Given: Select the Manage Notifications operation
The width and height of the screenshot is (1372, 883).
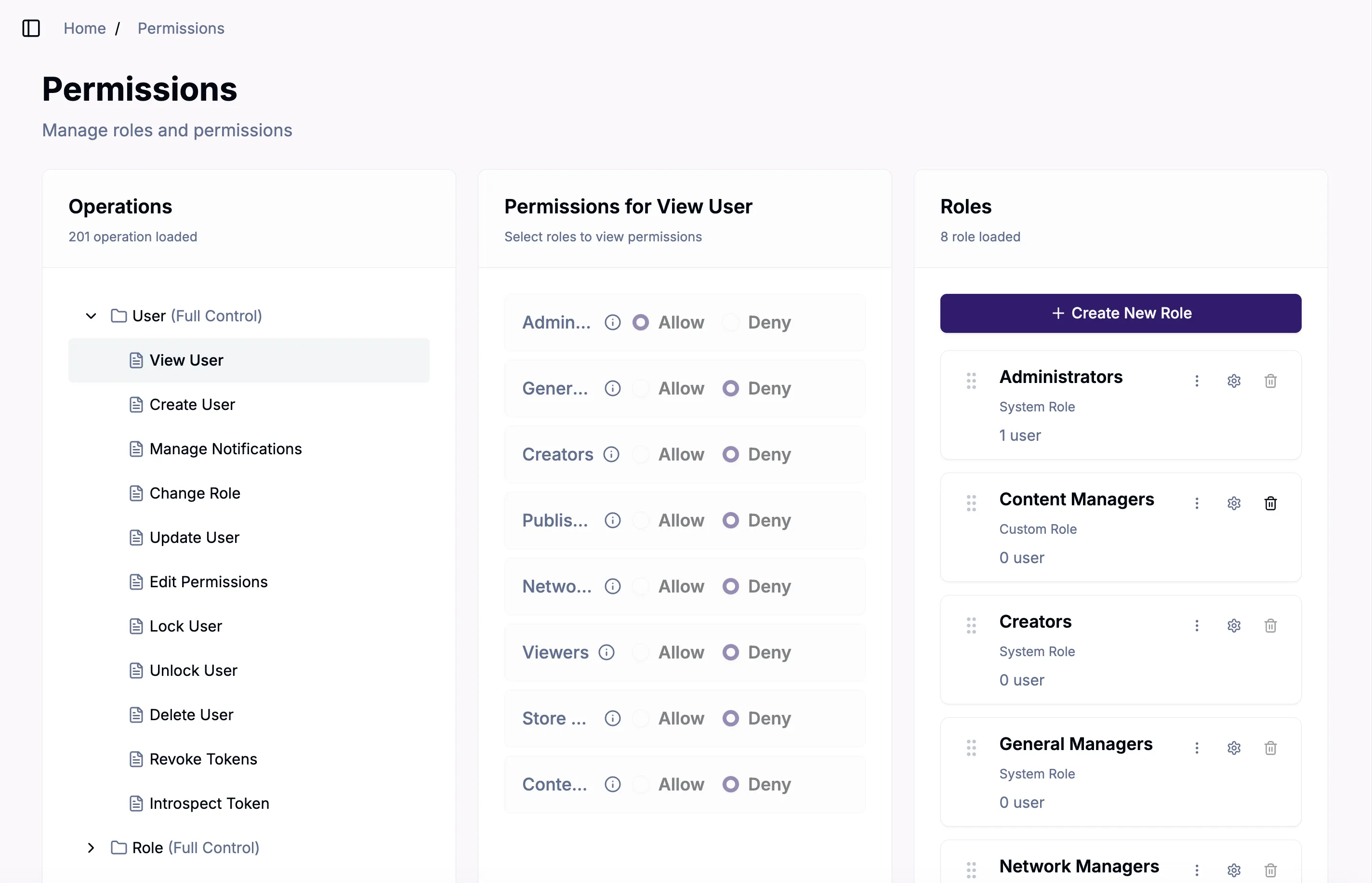Looking at the screenshot, I should coord(249,449).
